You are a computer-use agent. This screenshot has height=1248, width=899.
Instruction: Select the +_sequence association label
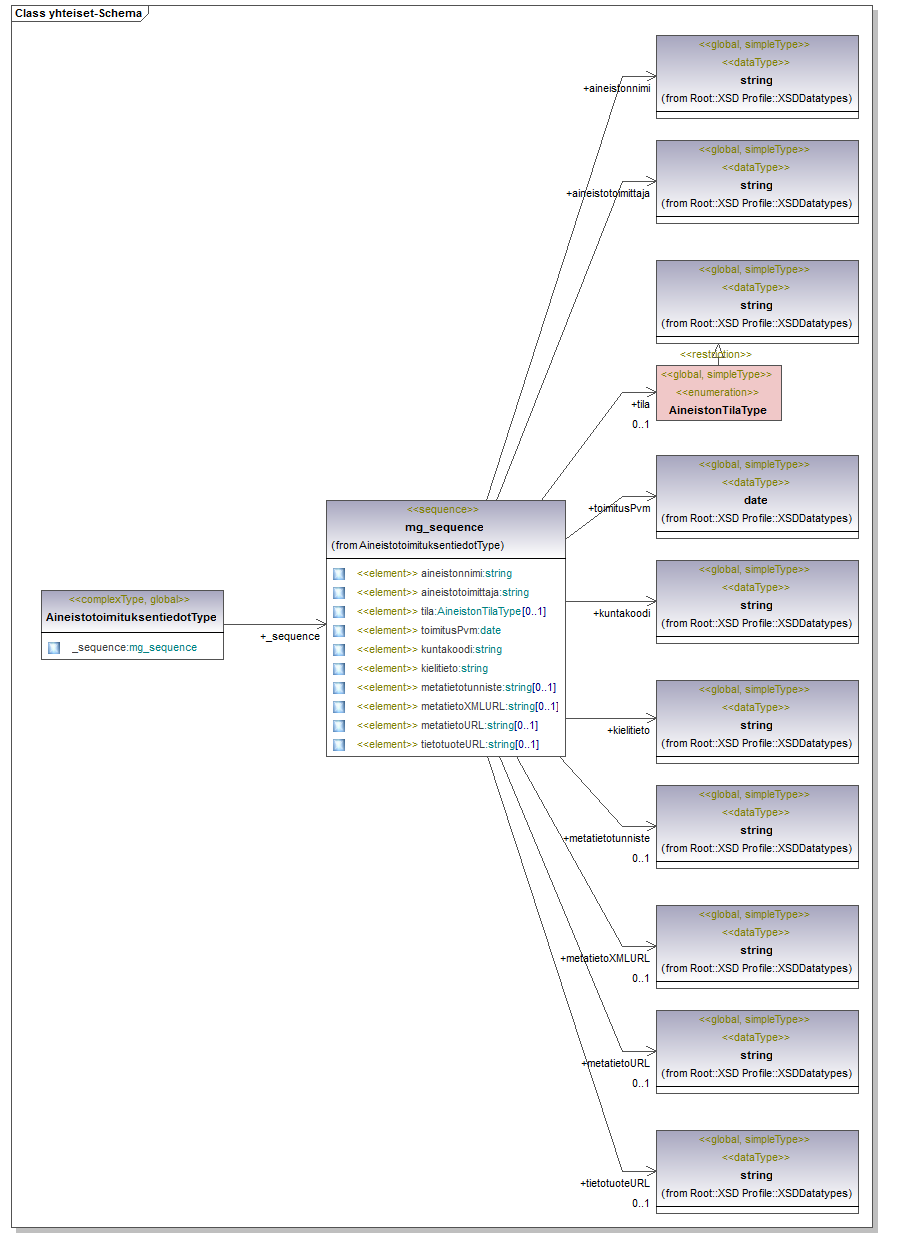coord(290,637)
